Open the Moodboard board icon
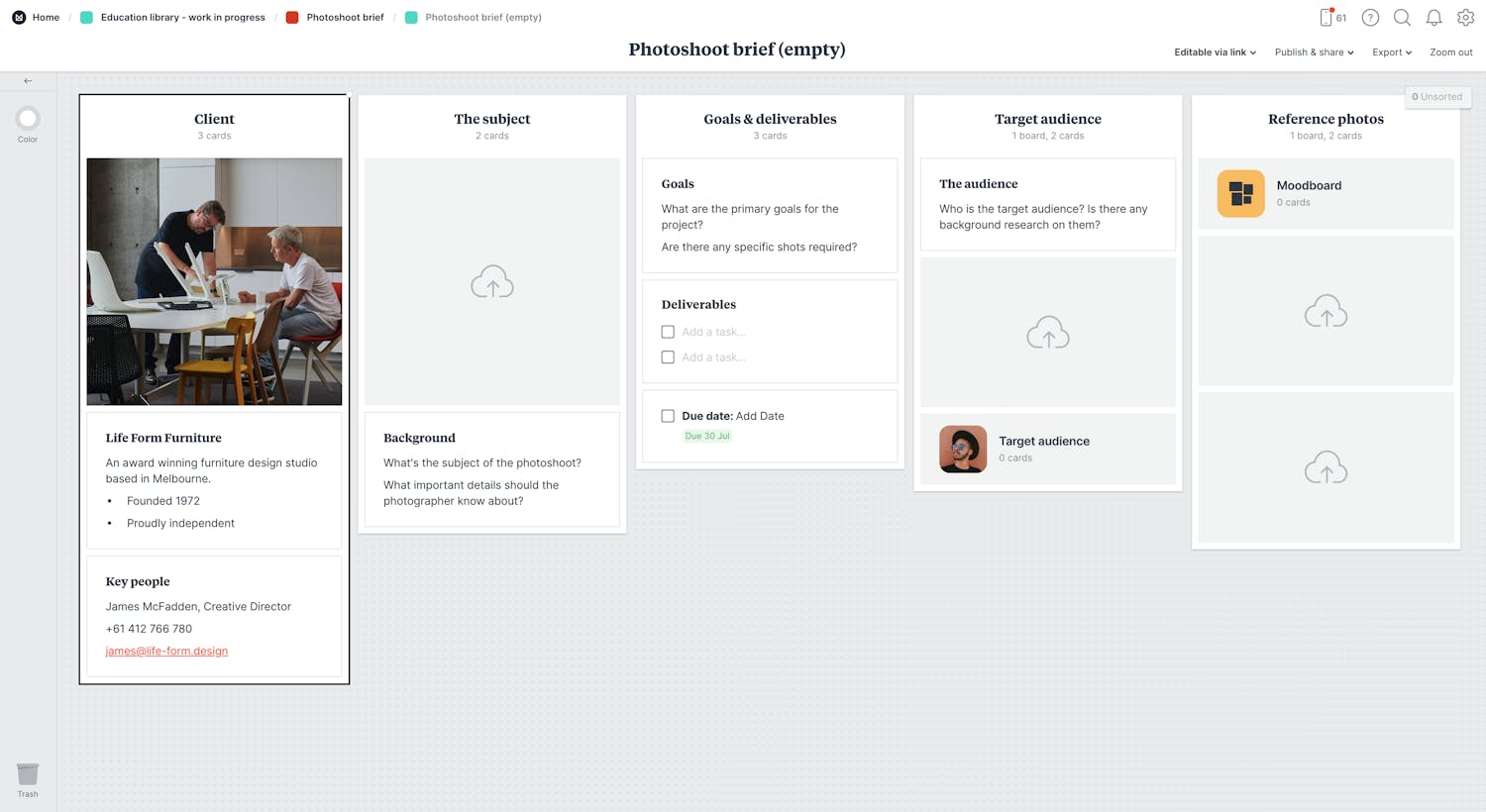 (1240, 193)
